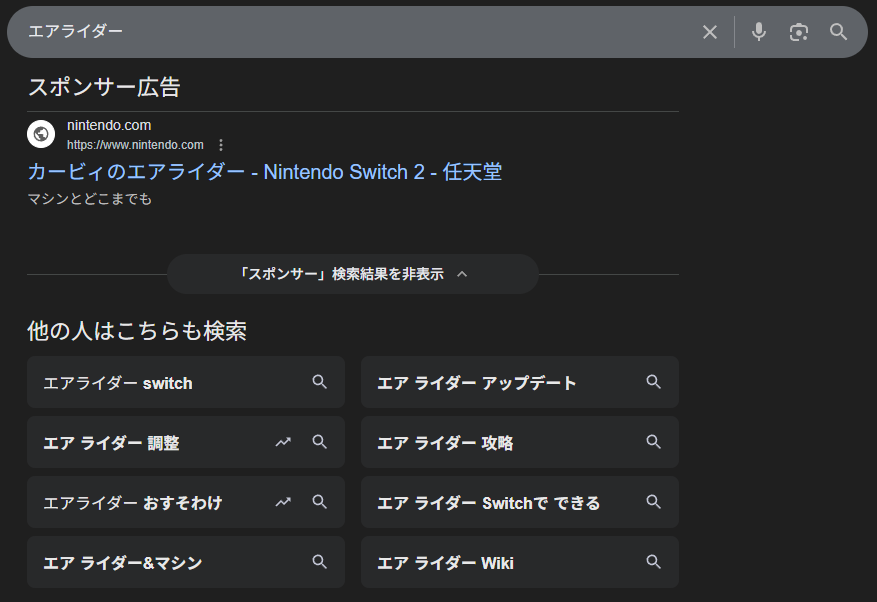The image size is (877, 602).
Task: Collapse sponsored results with 「スポンサー」検索結果を非表示
Action: 342,274
